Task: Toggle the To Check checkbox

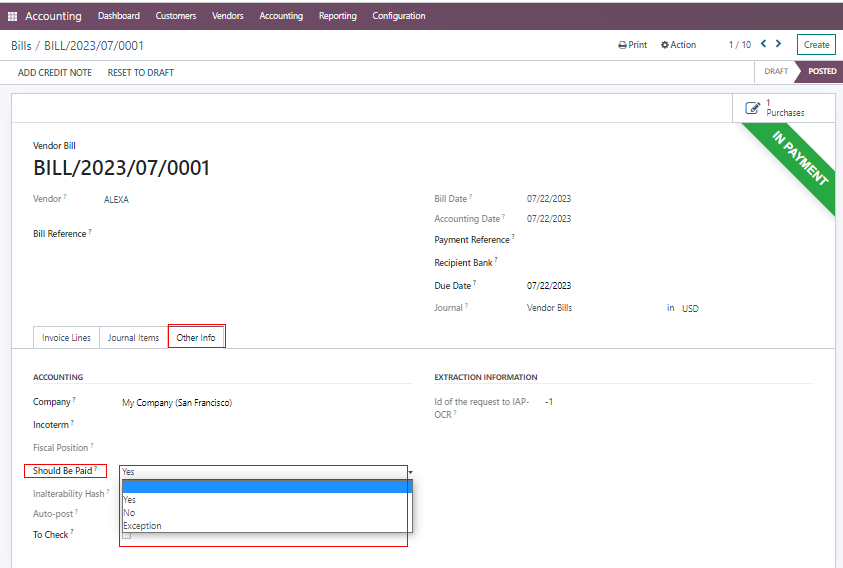Action: pos(126,535)
